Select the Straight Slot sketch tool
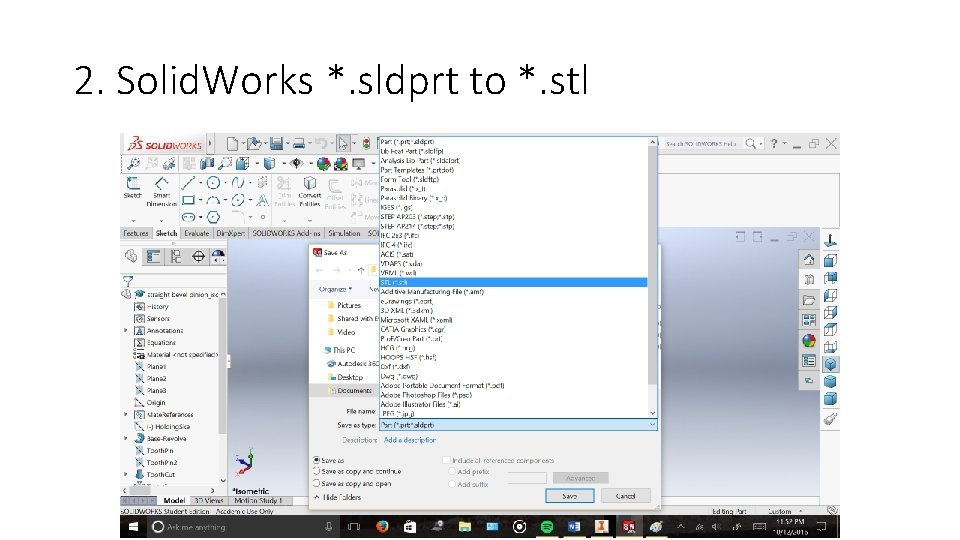Image resolution: width=960 pixels, height=540 pixels. coord(189,217)
